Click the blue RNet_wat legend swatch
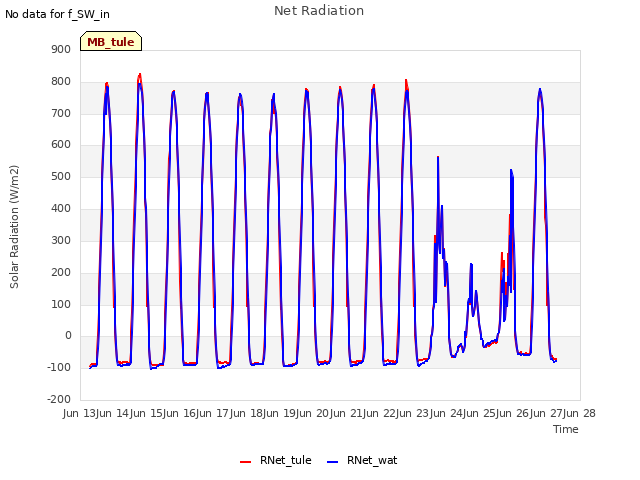Image resolution: width=640 pixels, height=480 pixels. point(333,462)
